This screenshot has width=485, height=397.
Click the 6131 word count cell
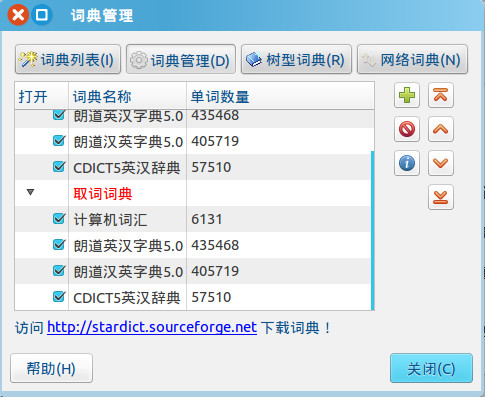click(x=206, y=219)
